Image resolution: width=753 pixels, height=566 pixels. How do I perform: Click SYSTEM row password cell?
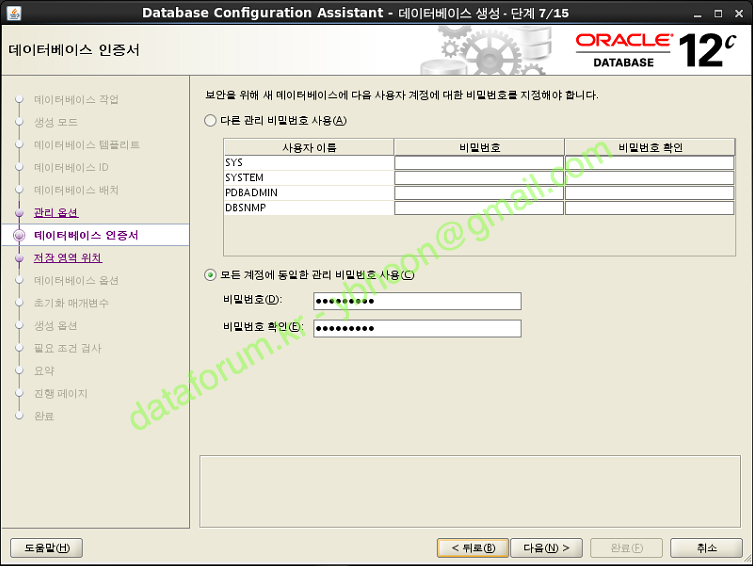(478, 178)
